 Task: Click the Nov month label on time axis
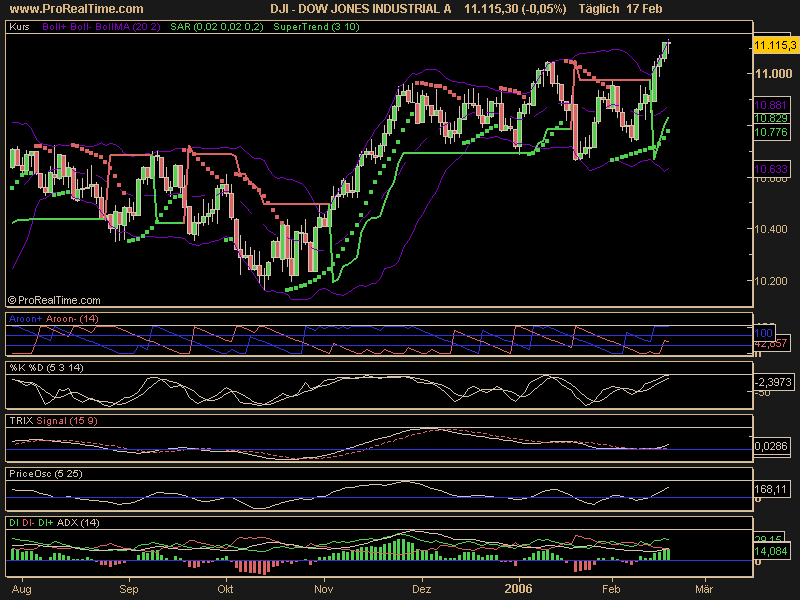coord(323,589)
